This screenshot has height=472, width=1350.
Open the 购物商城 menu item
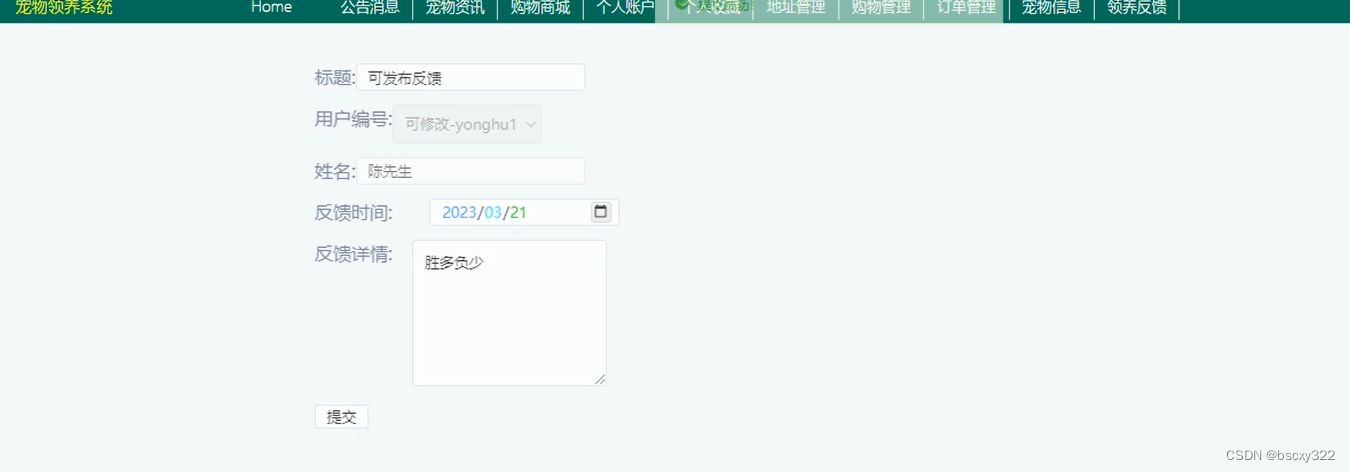click(x=540, y=8)
